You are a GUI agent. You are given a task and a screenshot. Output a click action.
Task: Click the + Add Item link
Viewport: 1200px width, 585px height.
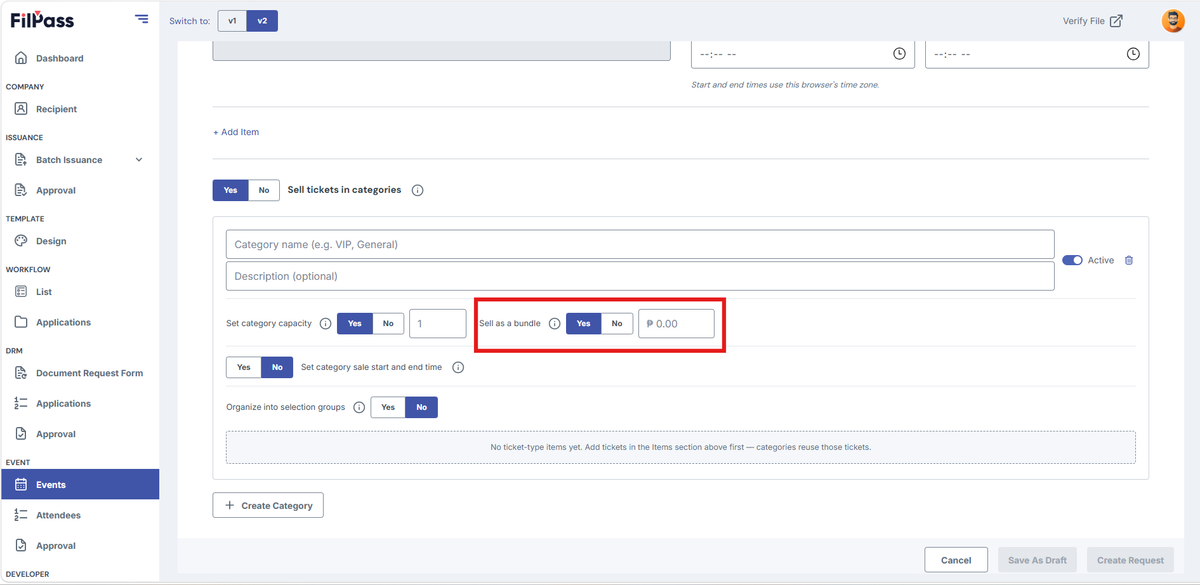[x=236, y=132]
